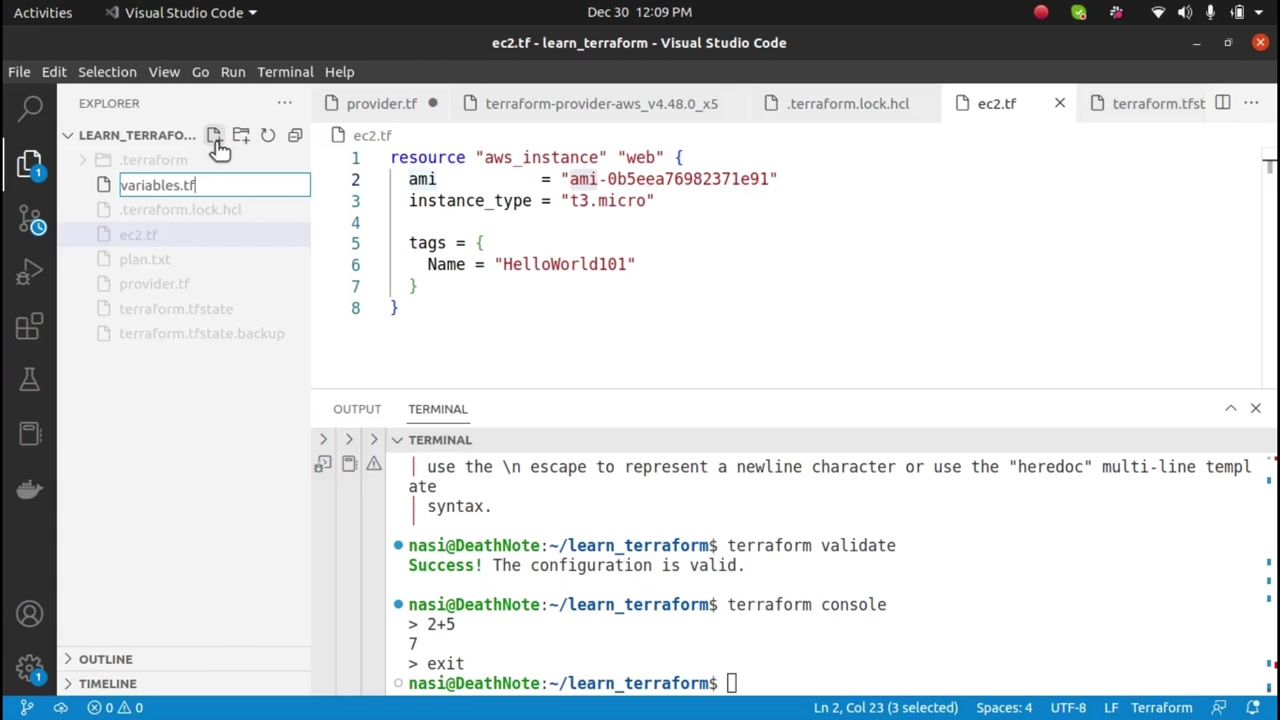This screenshot has height=720, width=1280.
Task: Change encoding via UTF-8 status item
Action: pos(1068,708)
